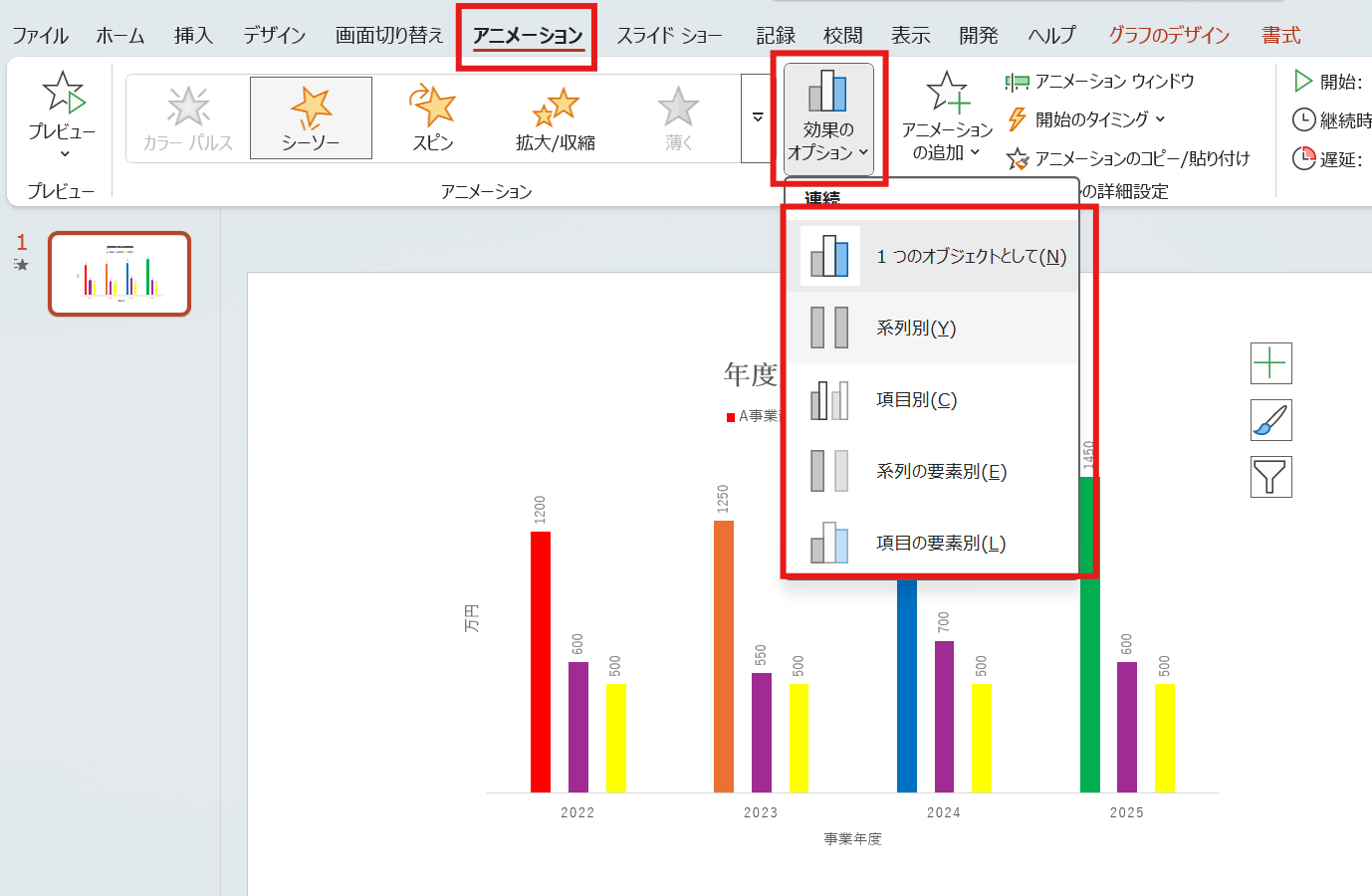
Task: Select 系列別 animation option
Action: click(916, 328)
